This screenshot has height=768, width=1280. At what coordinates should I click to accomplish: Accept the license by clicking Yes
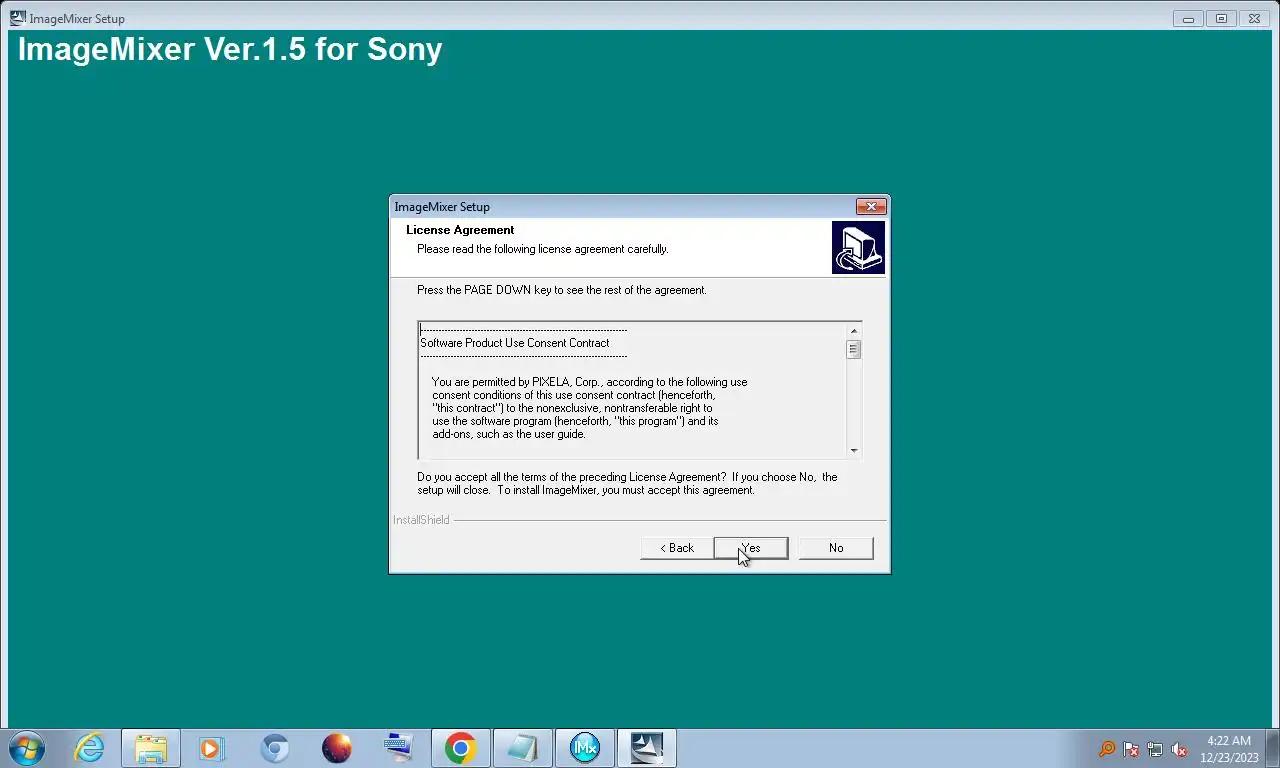[751, 548]
